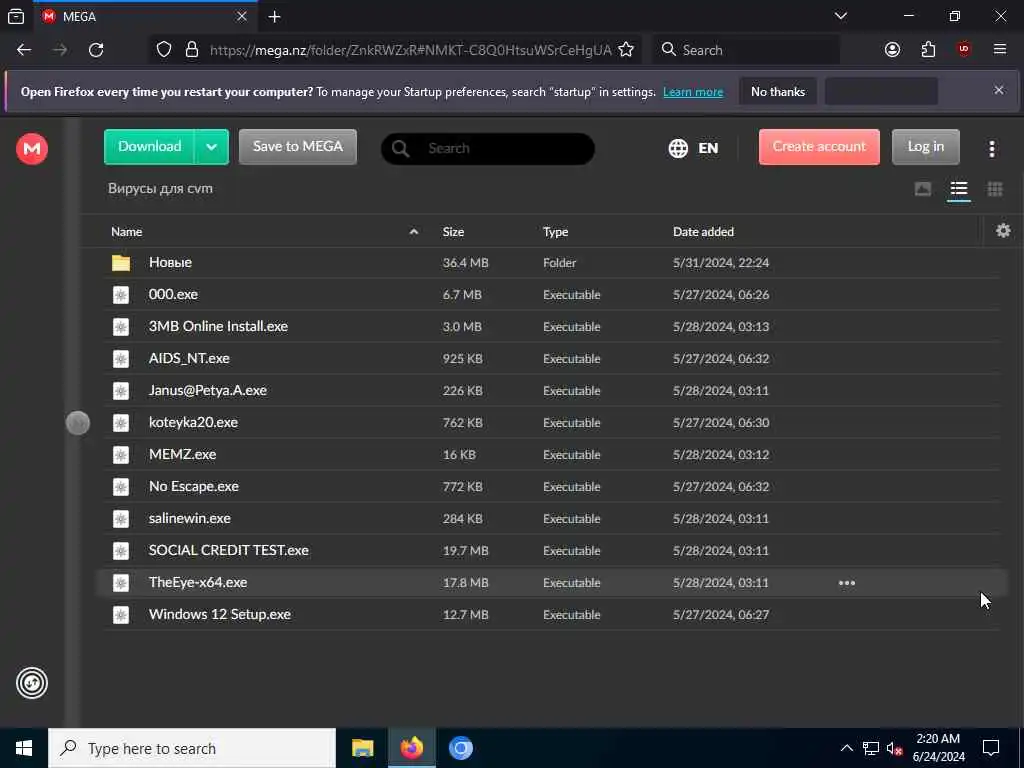Open the three-dot menu beside Log in
Screen dimensions: 1024x768
coord(991,149)
